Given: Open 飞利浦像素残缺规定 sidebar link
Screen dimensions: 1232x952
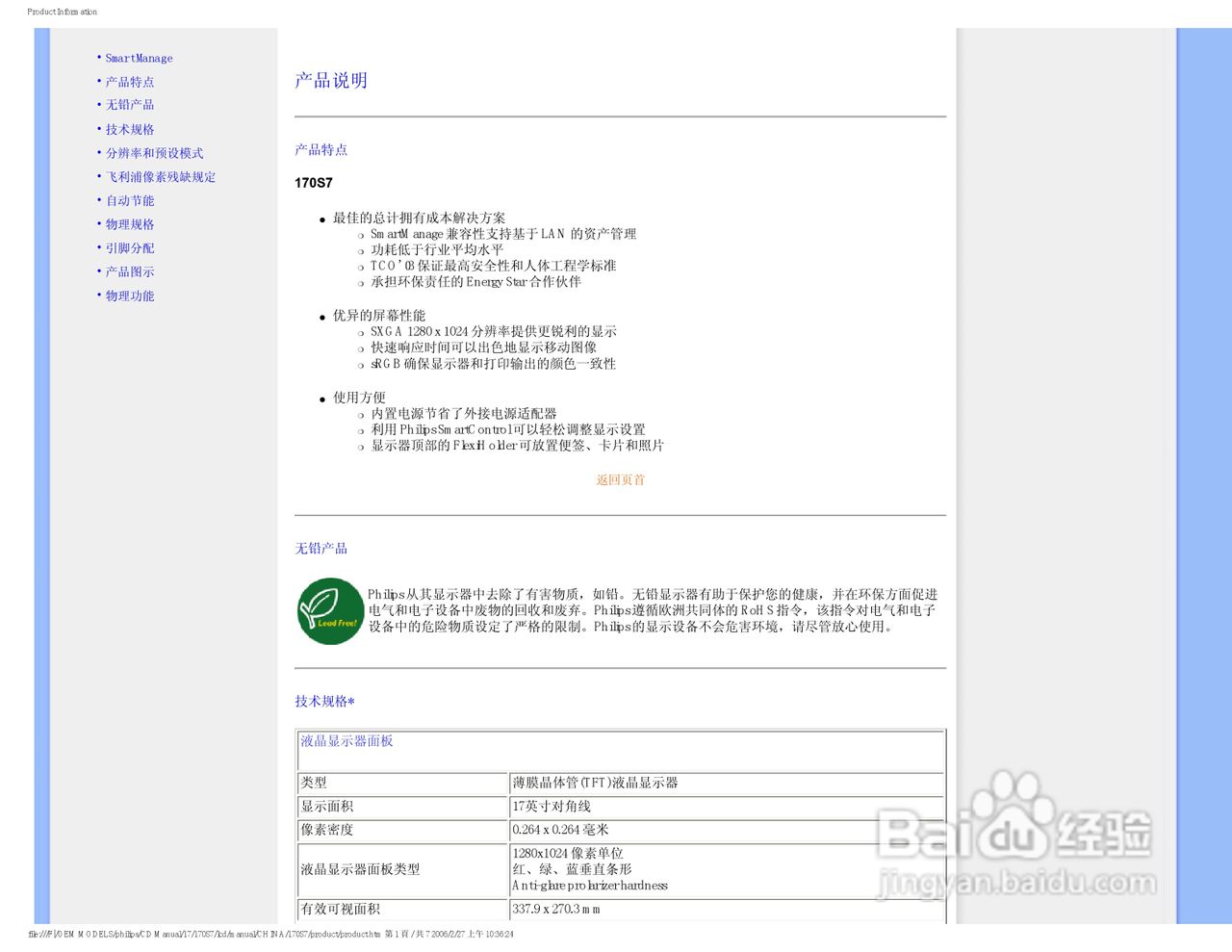Looking at the screenshot, I should point(161,177).
